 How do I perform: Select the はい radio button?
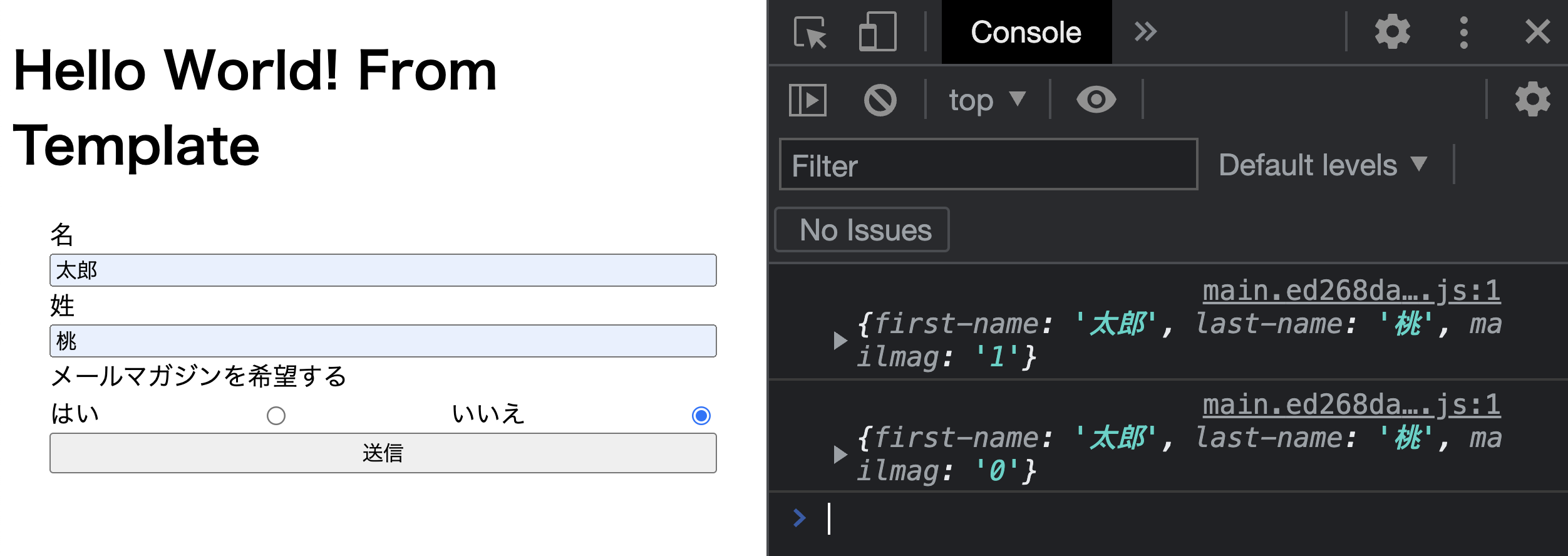point(276,416)
